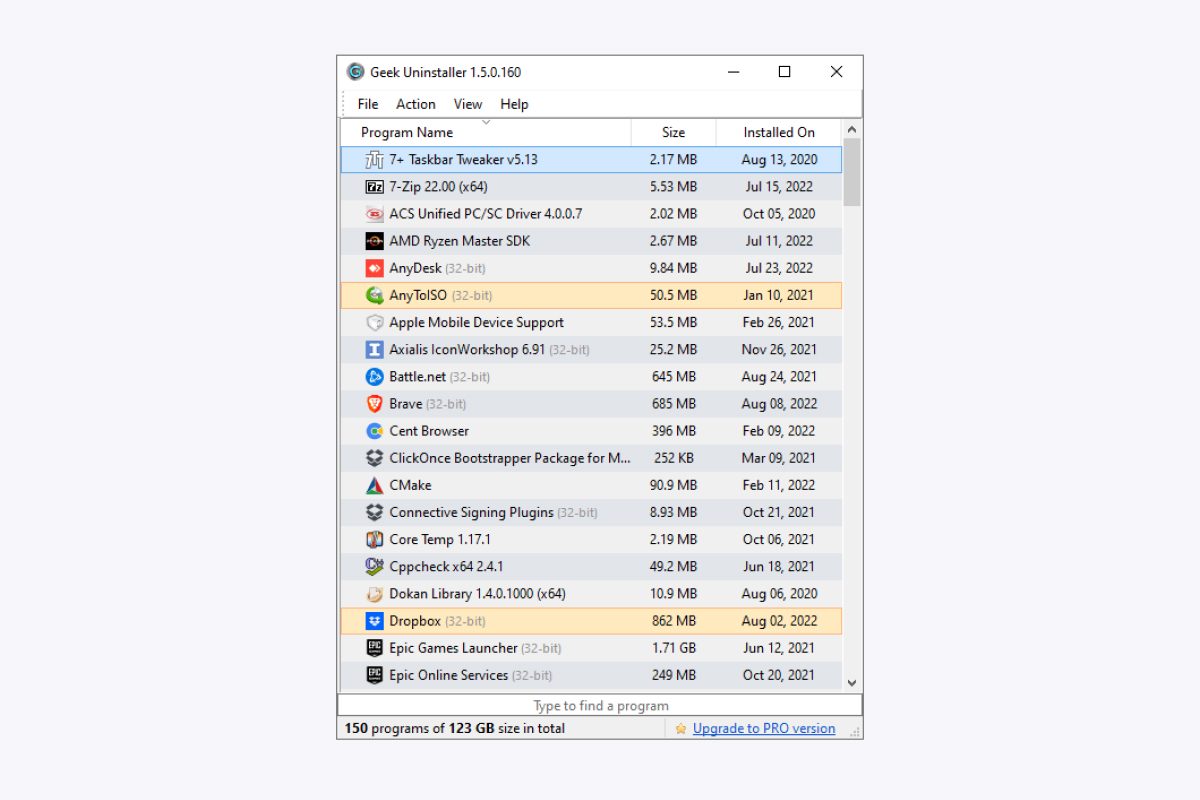Click the sort arrow above Program Name

486,121
